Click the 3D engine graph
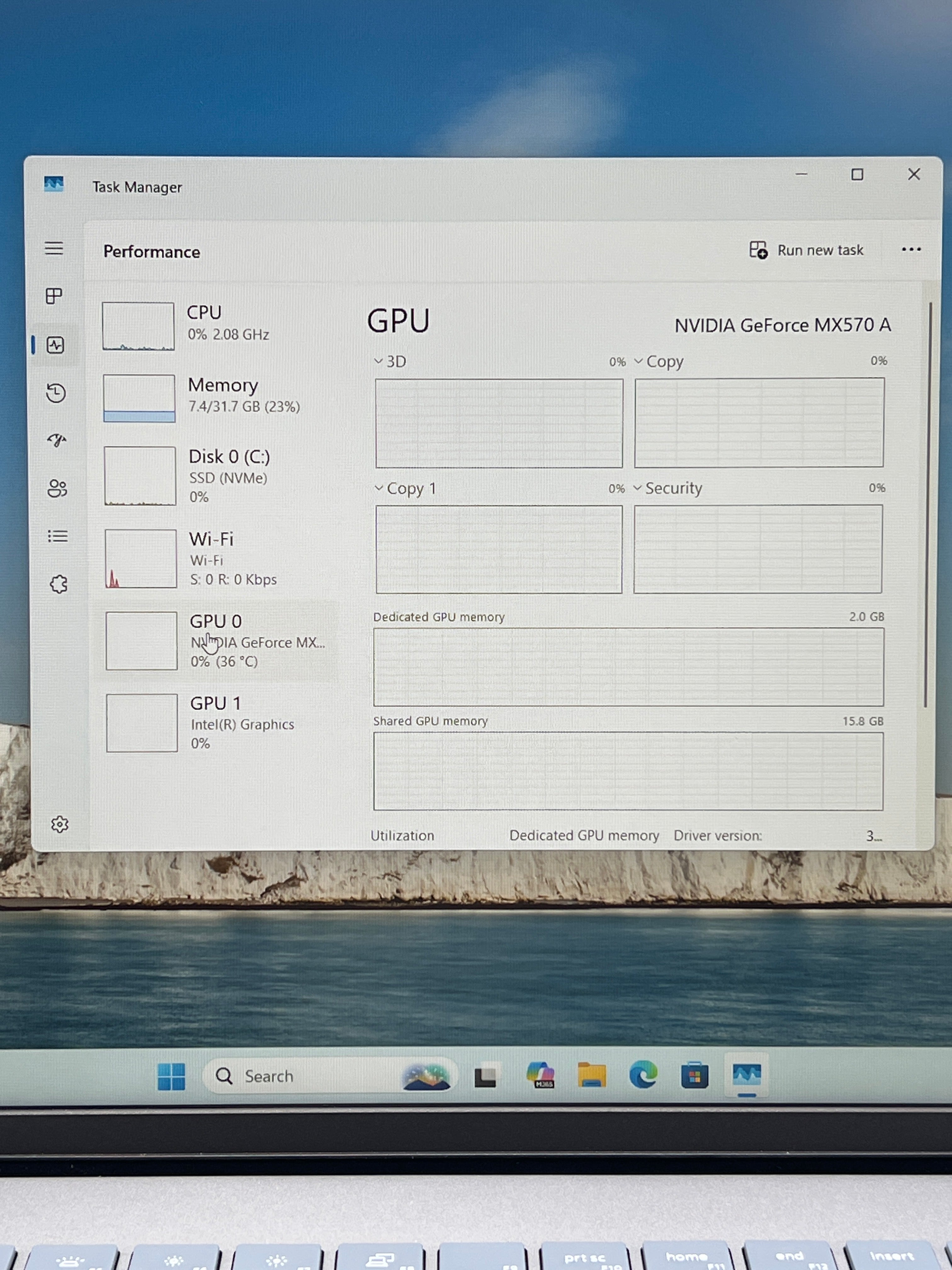This screenshot has height=1270, width=952. (x=499, y=423)
